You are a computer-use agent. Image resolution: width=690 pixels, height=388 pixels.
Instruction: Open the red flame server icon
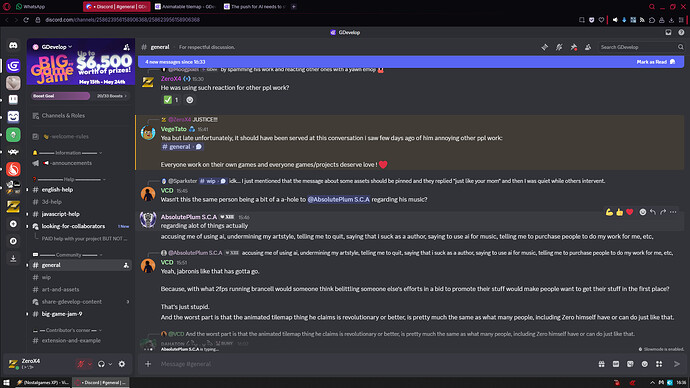[x=13, y=169]
